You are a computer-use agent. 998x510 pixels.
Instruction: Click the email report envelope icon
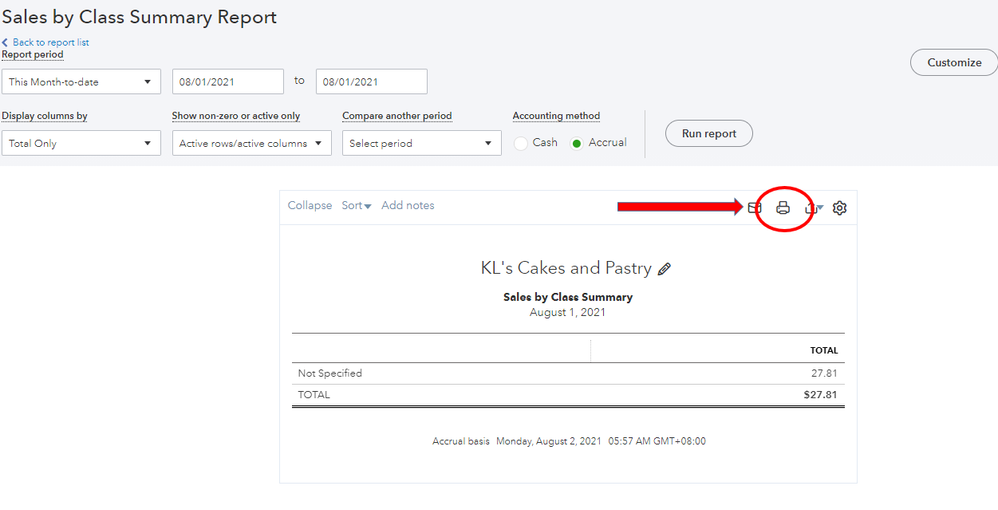pos(755,208)
